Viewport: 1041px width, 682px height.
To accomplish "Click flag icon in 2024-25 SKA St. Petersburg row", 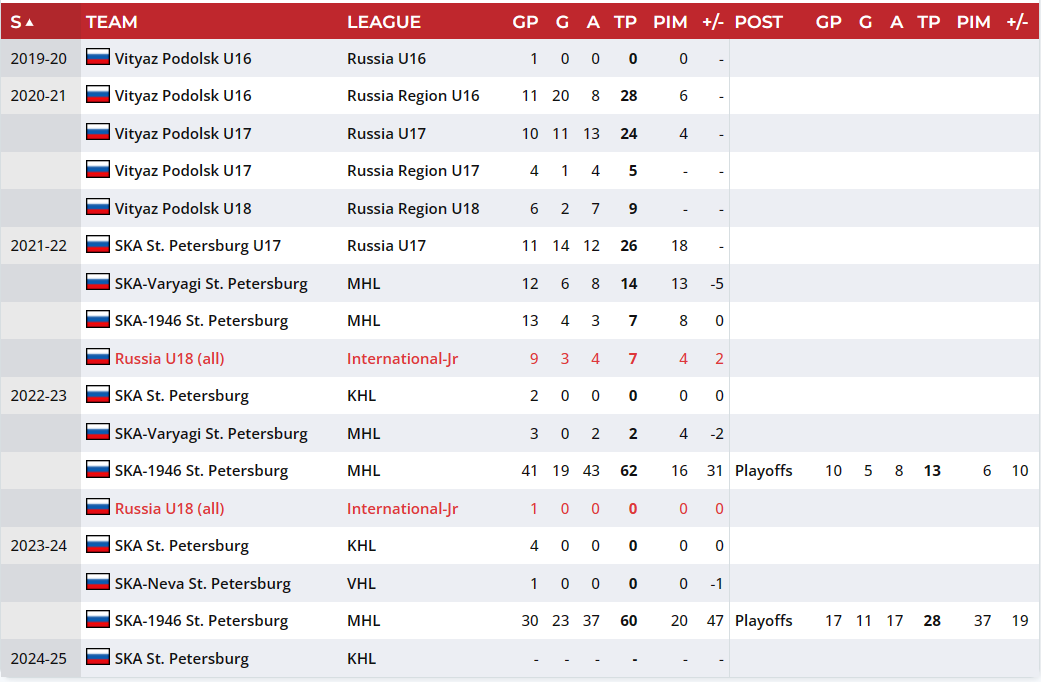I will click(x=98, y=657).
